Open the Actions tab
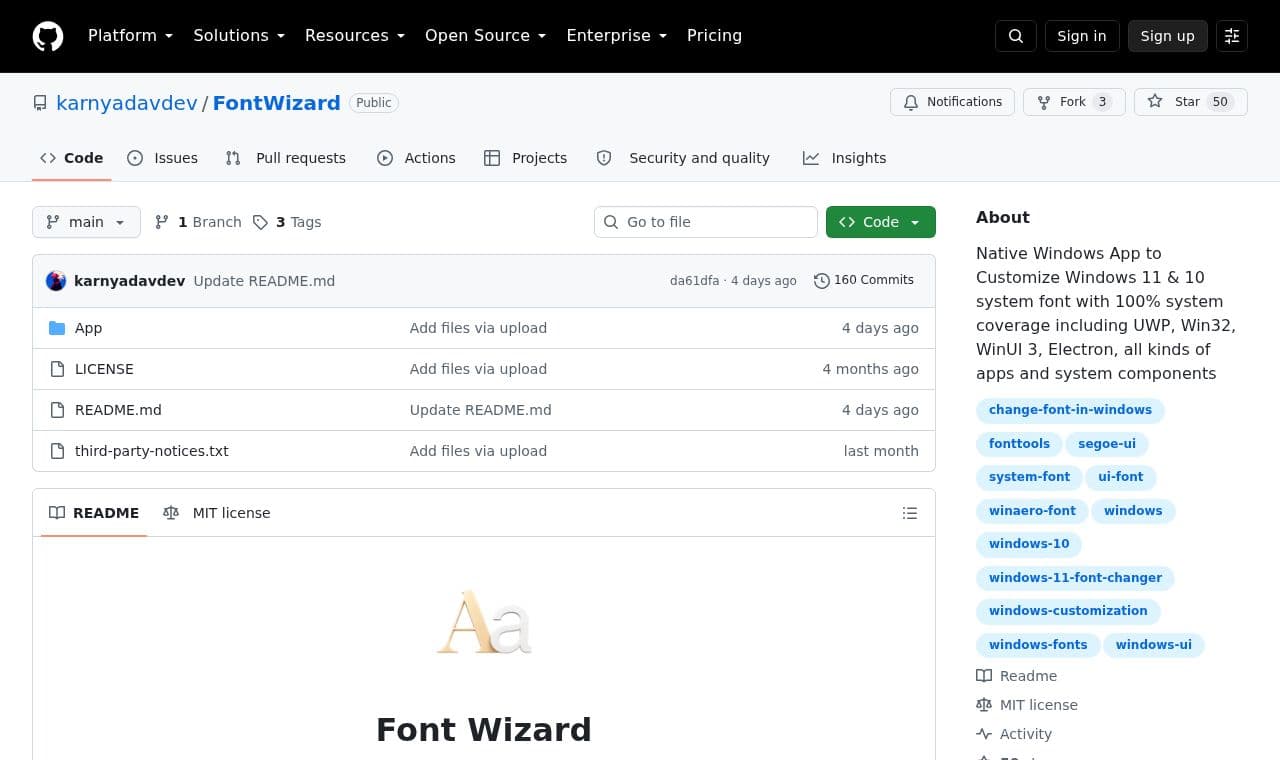The height and width of the screenshot is (760, 1280). click(416, 158)
